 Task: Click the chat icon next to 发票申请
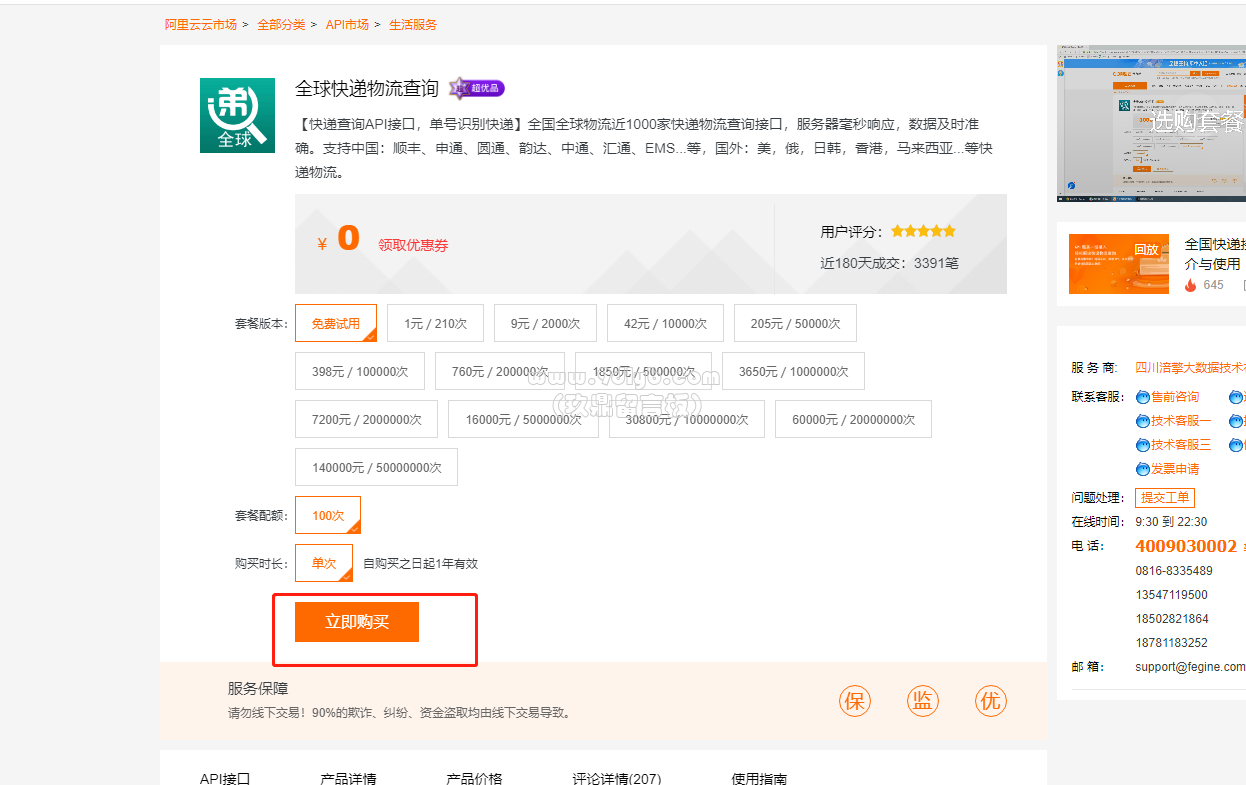point(1143,469)
